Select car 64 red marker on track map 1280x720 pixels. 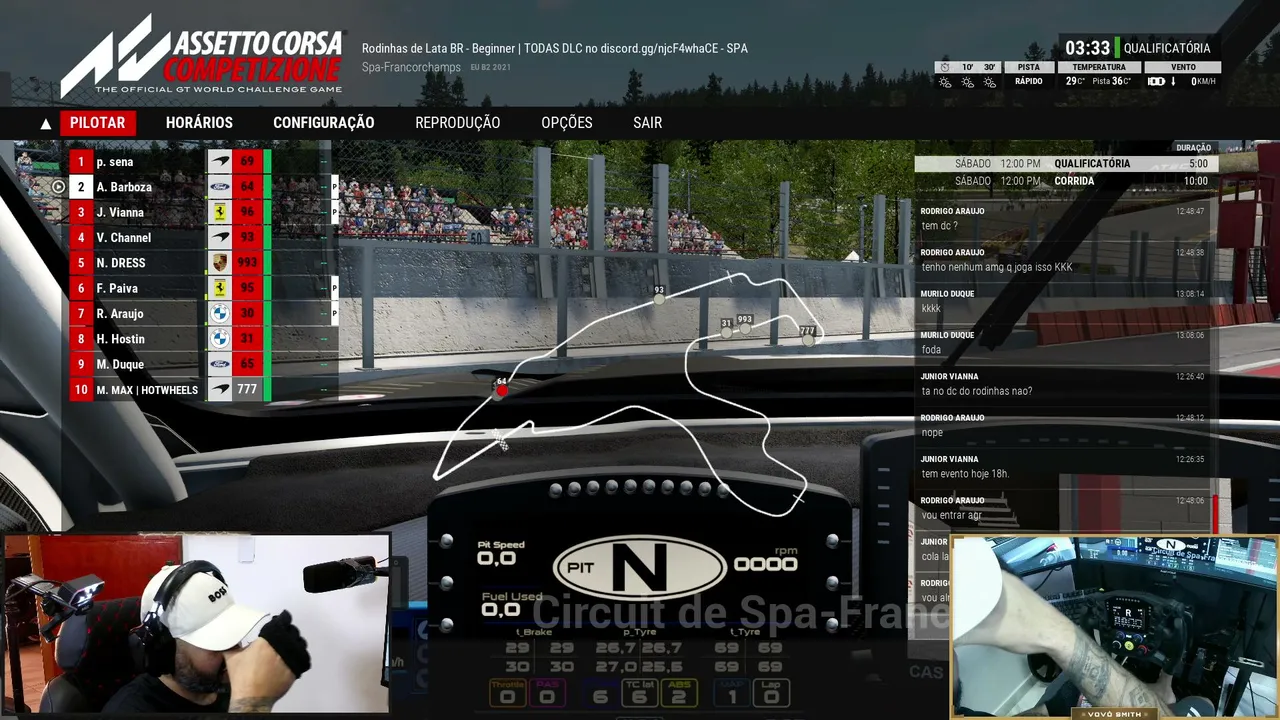coord(501,389)
